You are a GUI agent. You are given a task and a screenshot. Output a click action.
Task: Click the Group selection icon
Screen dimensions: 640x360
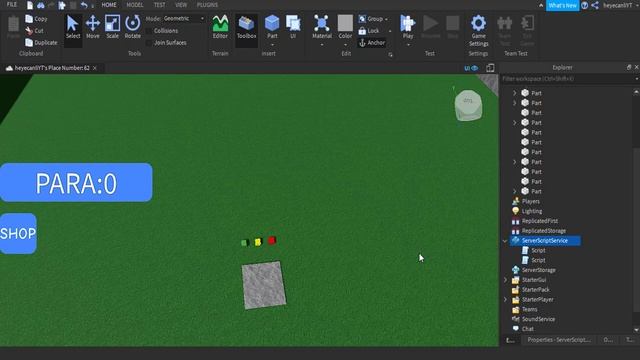(362, 19)
